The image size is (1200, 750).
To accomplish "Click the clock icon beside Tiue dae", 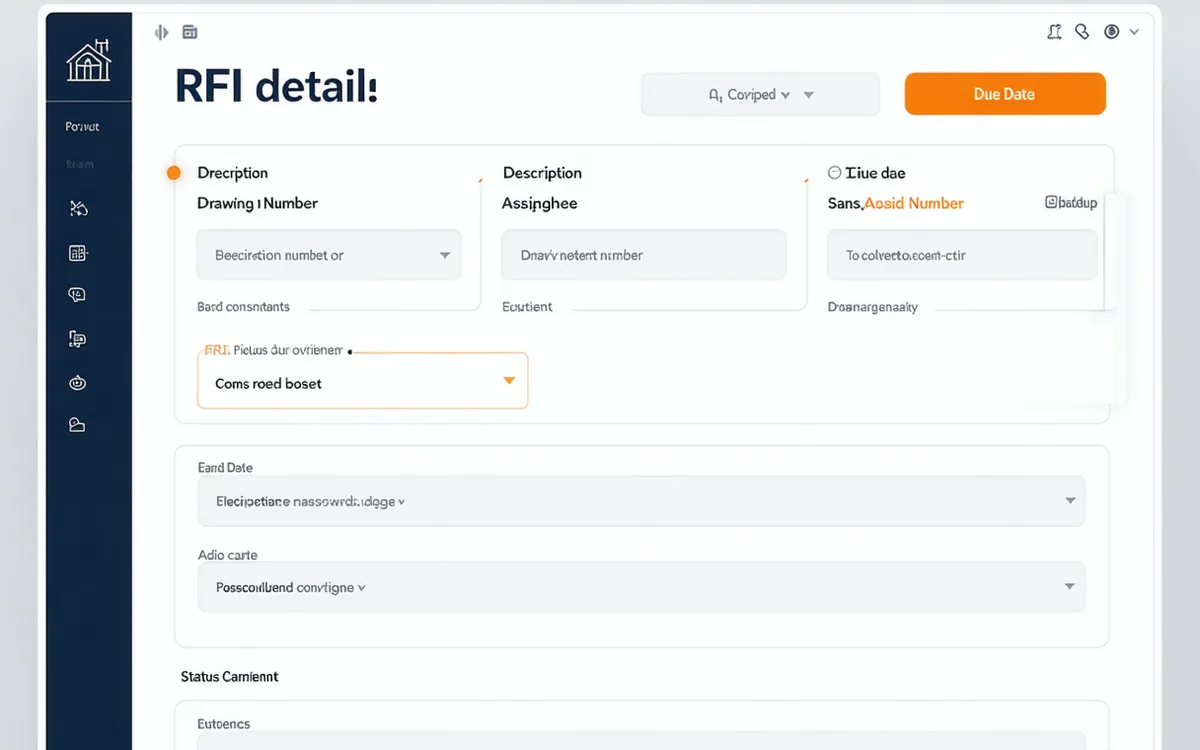I will tap(835, 173).
